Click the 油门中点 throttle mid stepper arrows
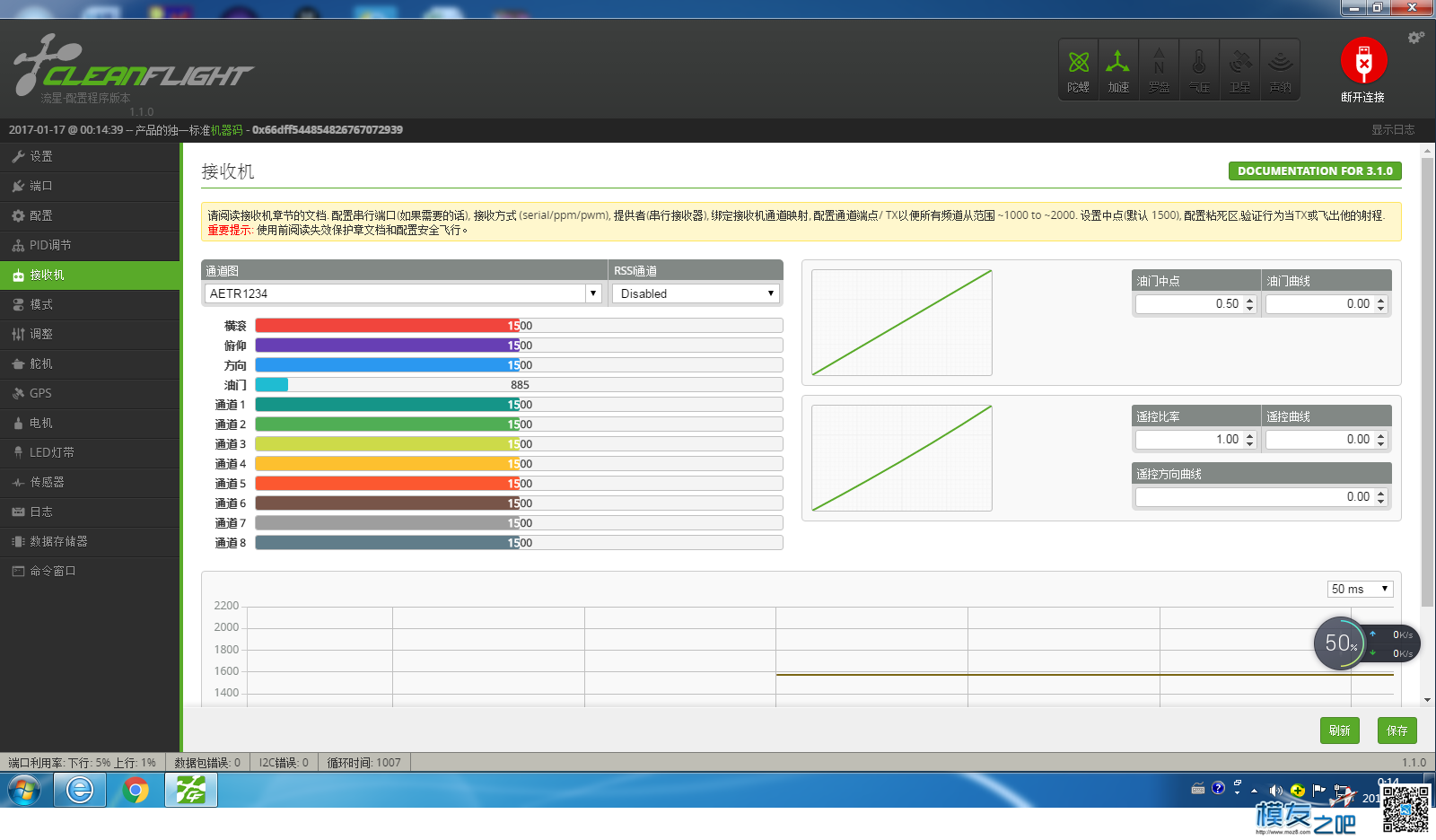The image size is (1436, 840). point(1249,304)
